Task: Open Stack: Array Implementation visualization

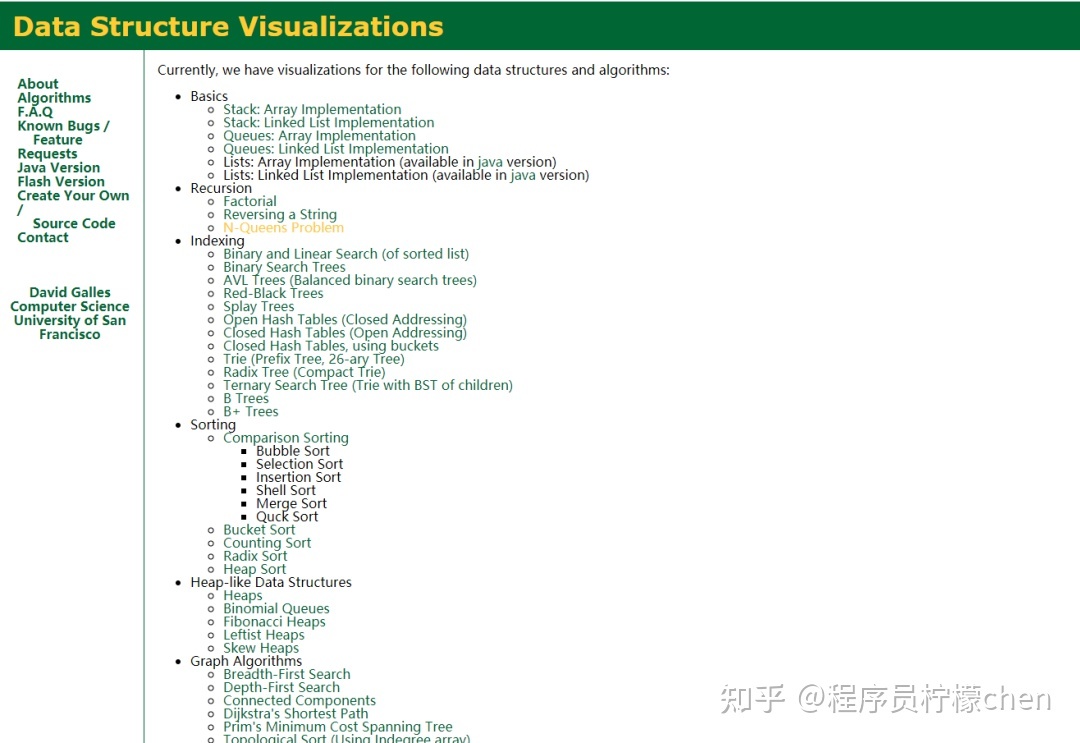Action: 312,109
